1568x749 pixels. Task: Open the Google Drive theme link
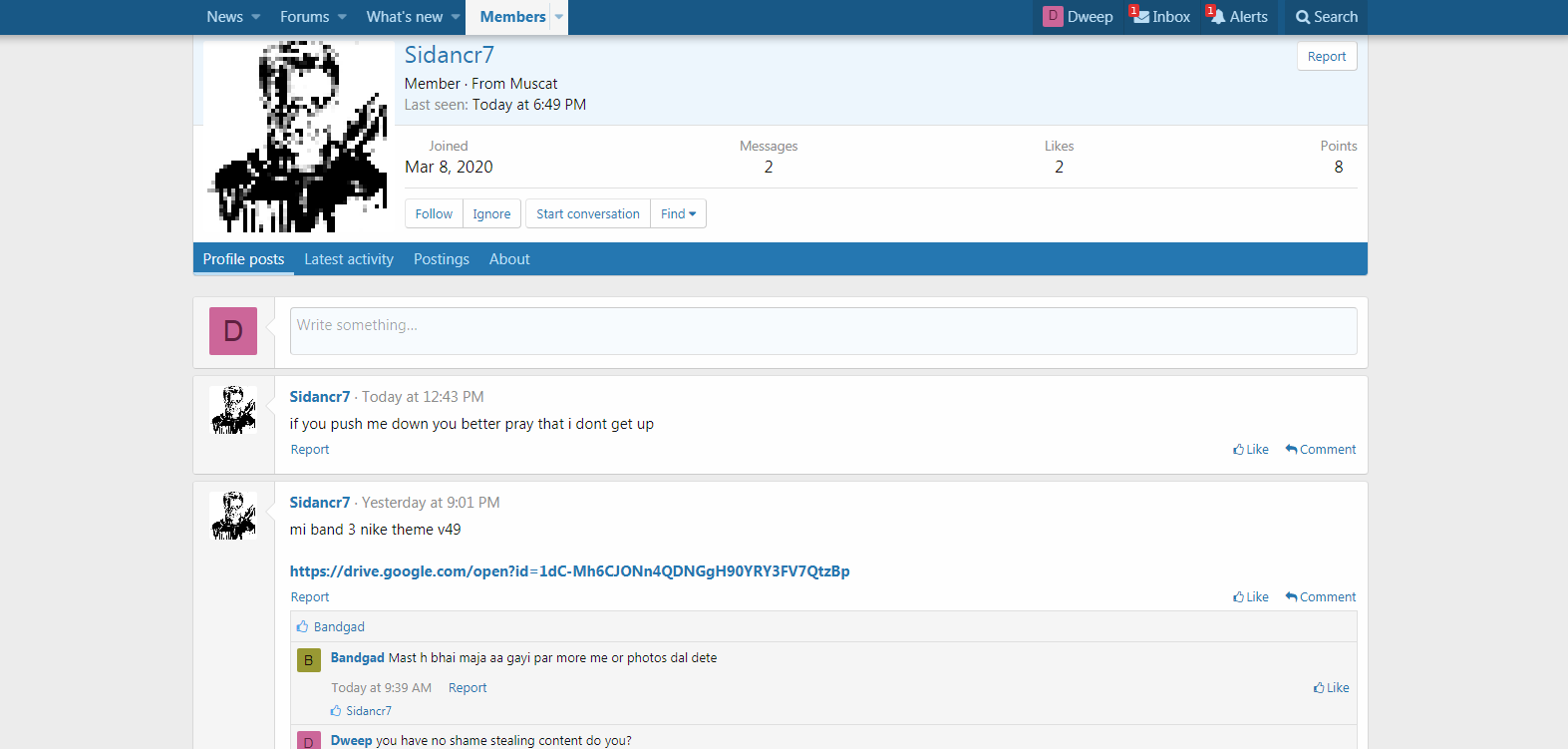click(569, 571)
